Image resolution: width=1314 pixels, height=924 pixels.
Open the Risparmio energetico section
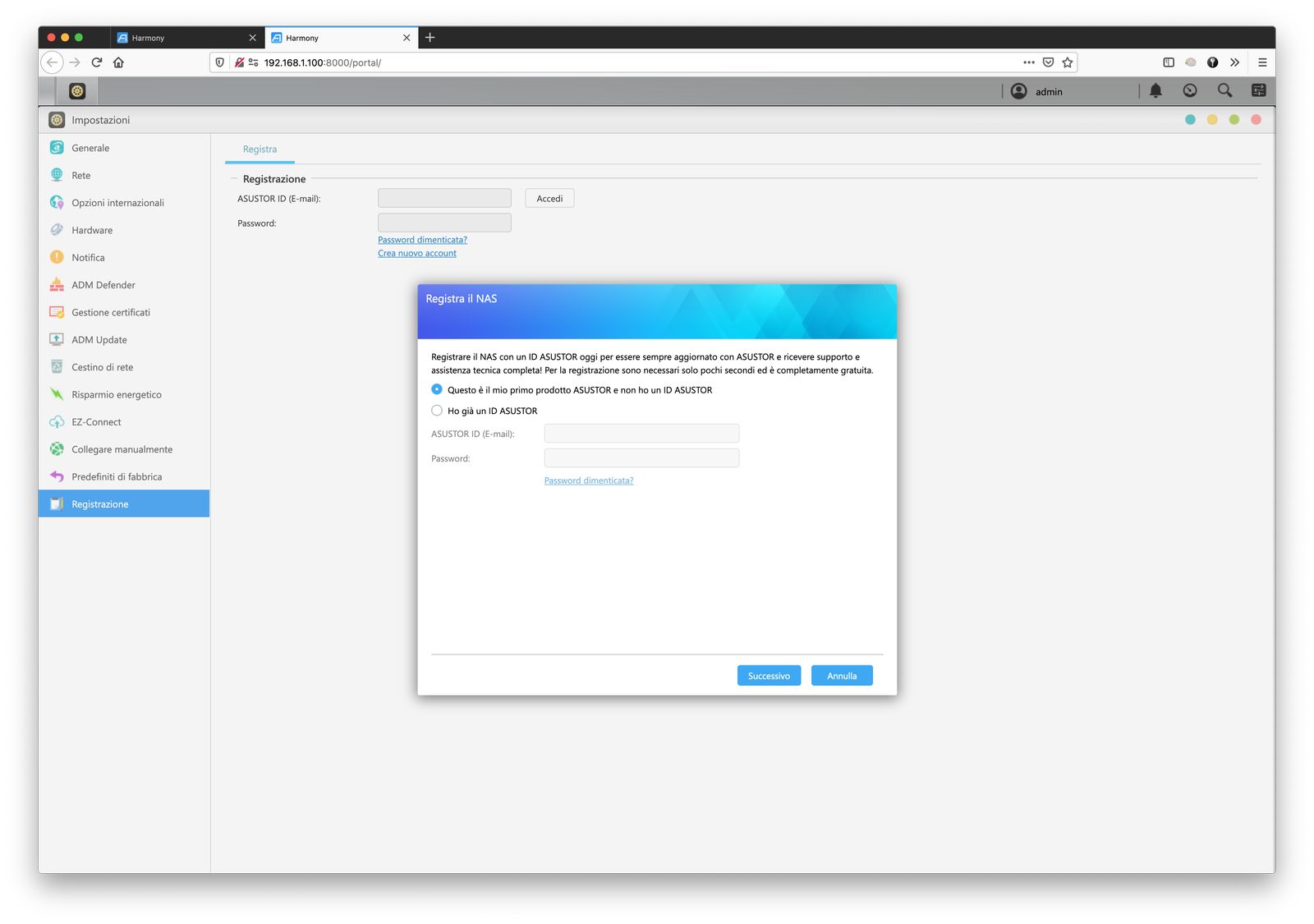(124, 394)
